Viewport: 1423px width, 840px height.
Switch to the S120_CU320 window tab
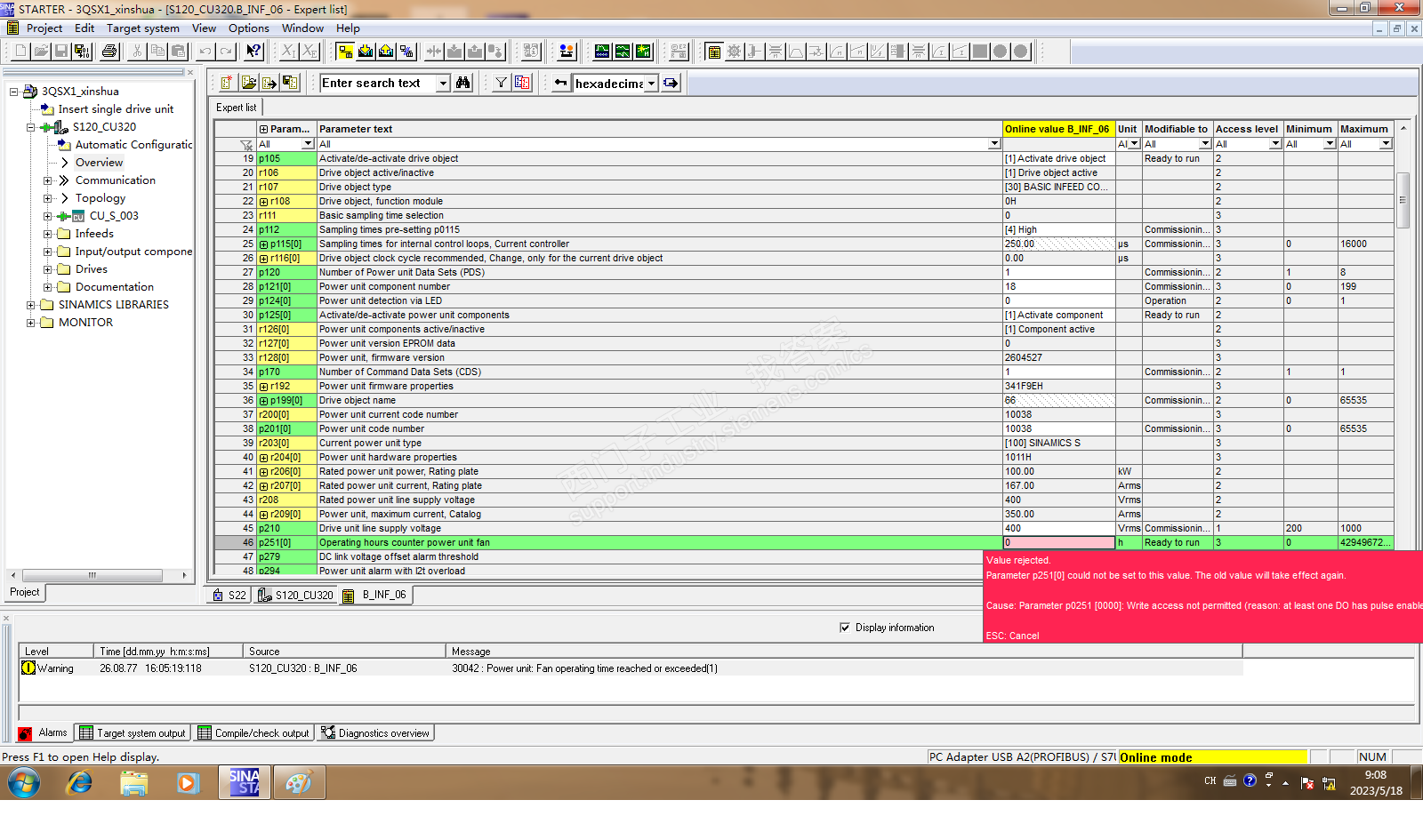coord(295,596)
